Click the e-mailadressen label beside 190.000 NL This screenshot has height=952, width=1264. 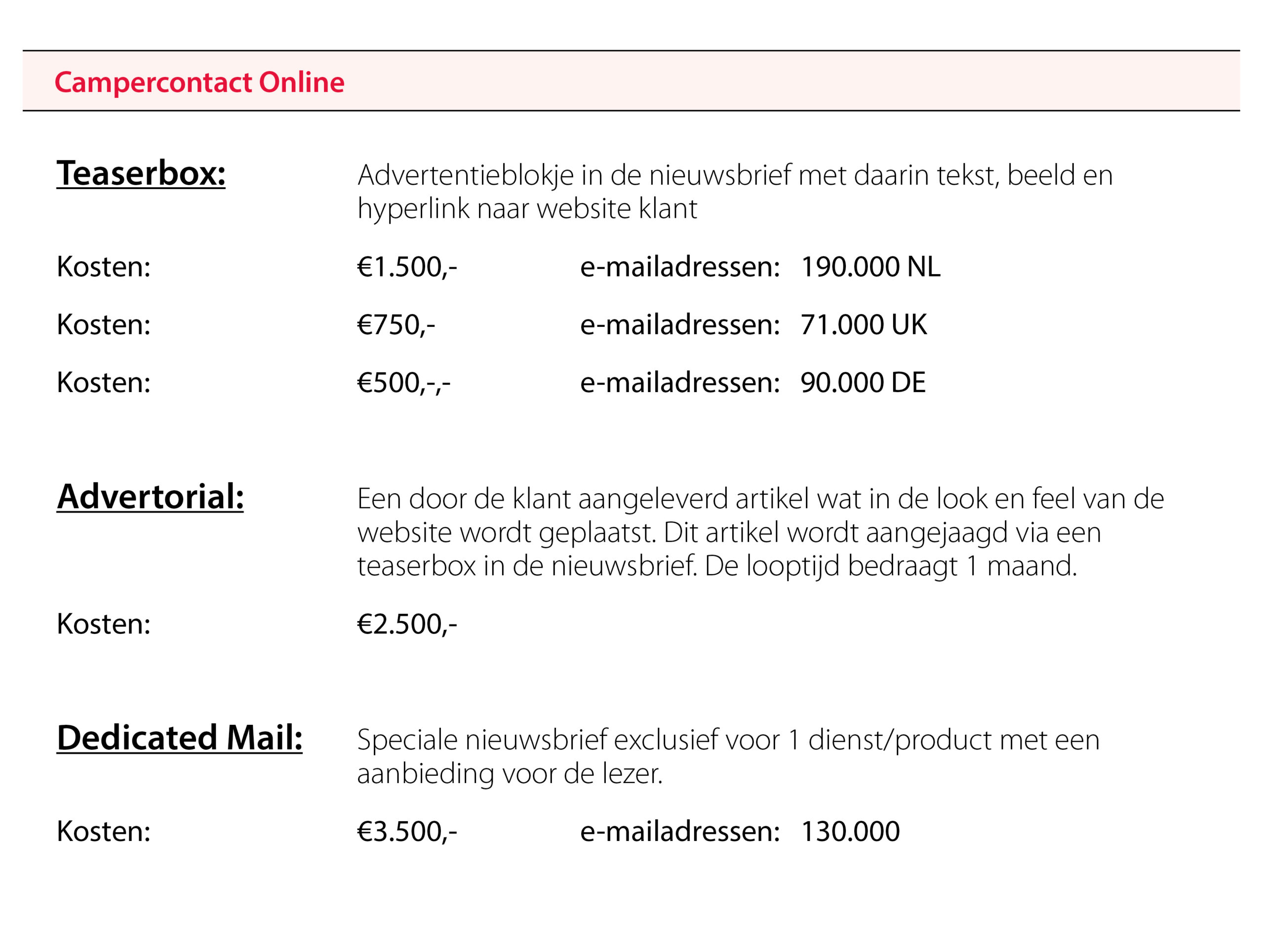pos(679,267)
